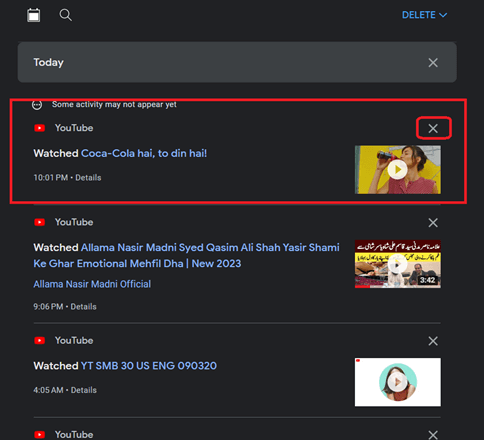The image size is (484, 440).
Task: Delete the Allama Nasir Madni activity entry
Action: pyautogui.click(x=433, y=223)
